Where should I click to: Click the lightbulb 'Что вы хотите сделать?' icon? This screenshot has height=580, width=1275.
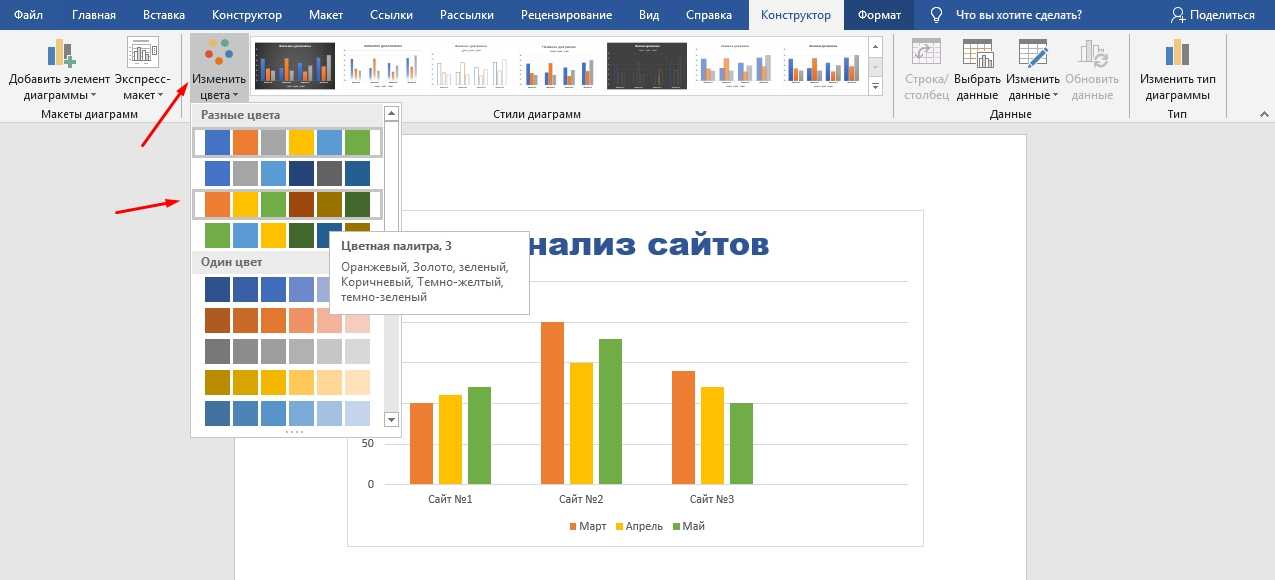936,15
